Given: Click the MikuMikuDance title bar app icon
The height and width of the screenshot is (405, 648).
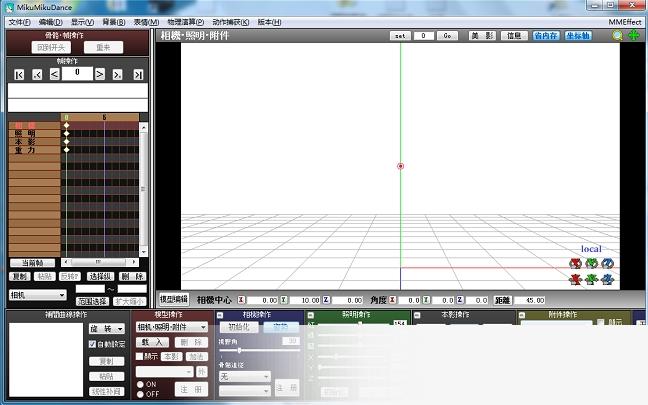Looking at the screenshot, I should tap(9, 7).
